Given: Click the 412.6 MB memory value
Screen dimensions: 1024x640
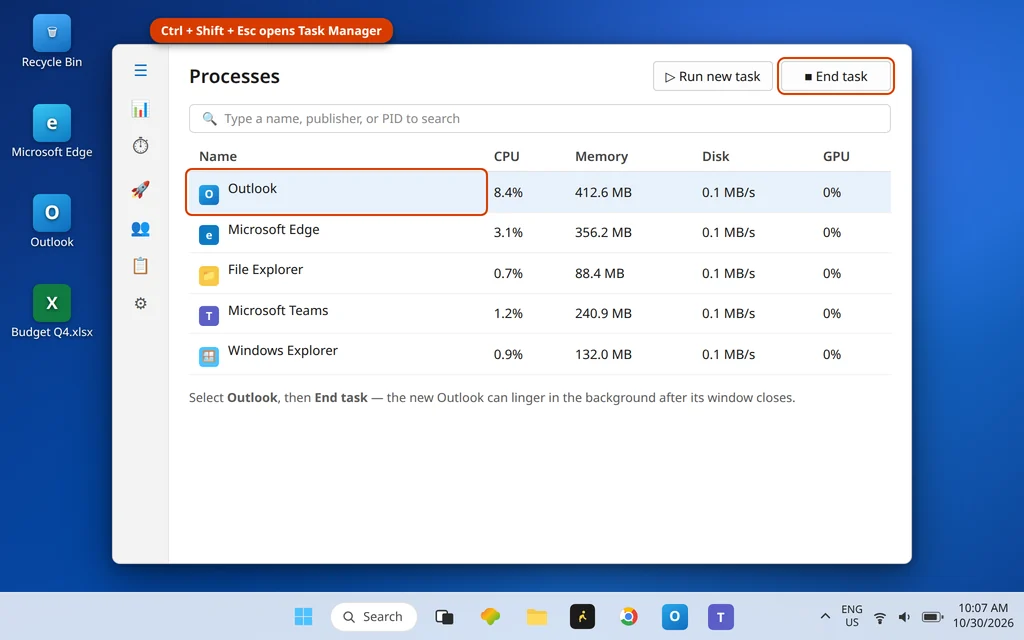Looking at the screenshot, I should (x=603, y=192).
